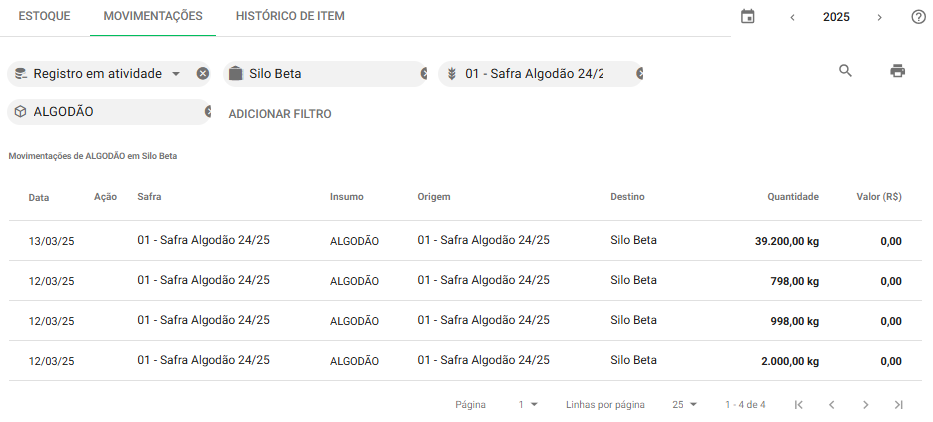Sort by the Quantidade column header
This screenshot has width=933, height=422.
pos(792,197)
